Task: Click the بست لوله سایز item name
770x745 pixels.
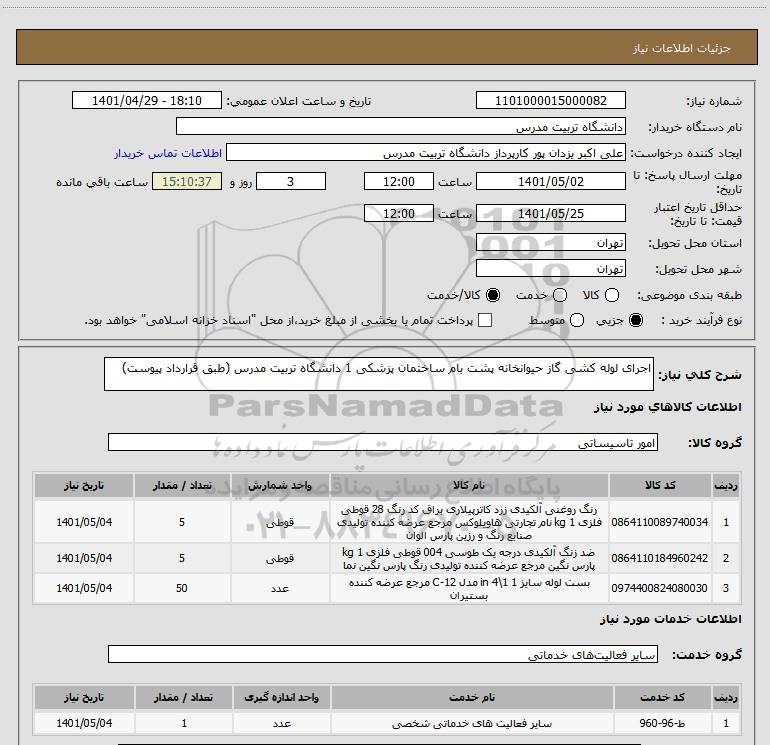Action: pos(469,589)
